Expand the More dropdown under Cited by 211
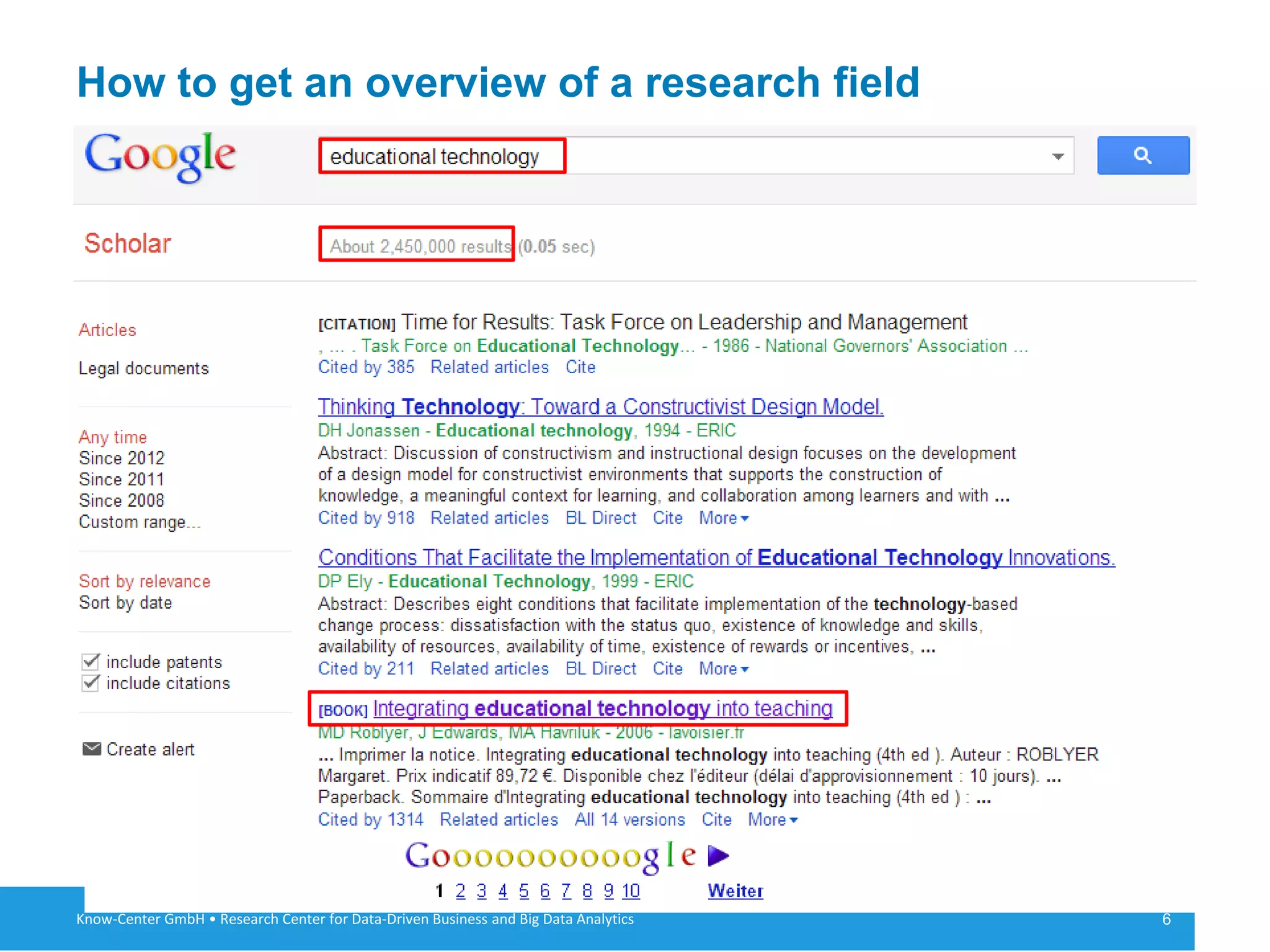The width and height of the screenshot is (1270, 952). [724, 669]
